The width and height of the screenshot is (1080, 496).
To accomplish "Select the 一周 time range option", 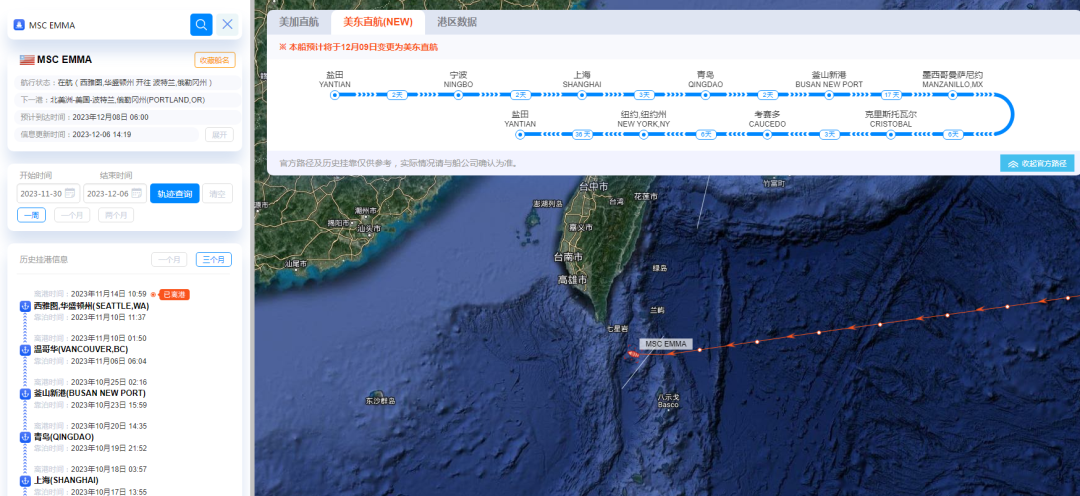I will (x=31, y=215).
